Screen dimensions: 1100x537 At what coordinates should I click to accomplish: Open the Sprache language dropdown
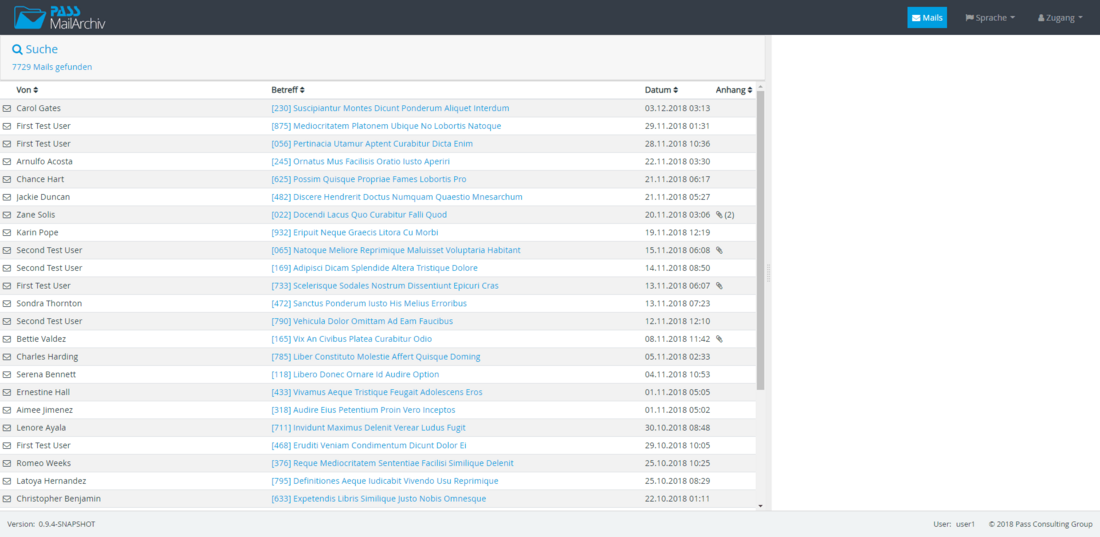(x=989, y=17)
